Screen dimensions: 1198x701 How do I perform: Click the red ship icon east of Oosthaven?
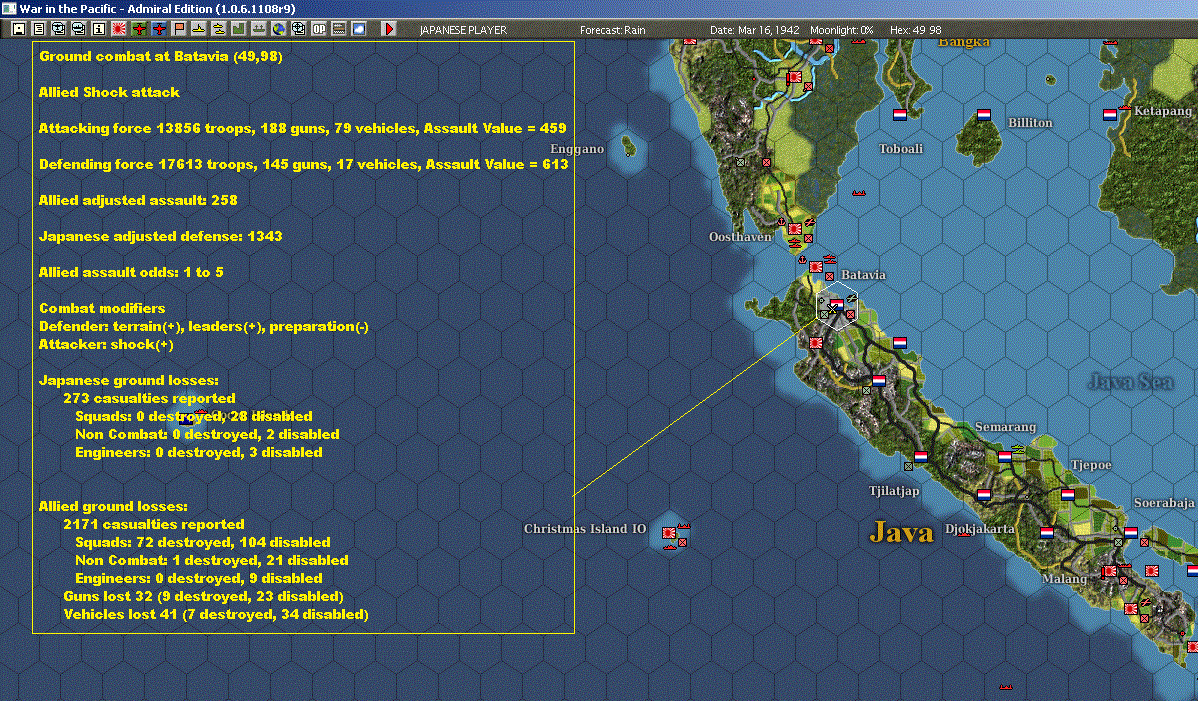[x=859, y=193]
